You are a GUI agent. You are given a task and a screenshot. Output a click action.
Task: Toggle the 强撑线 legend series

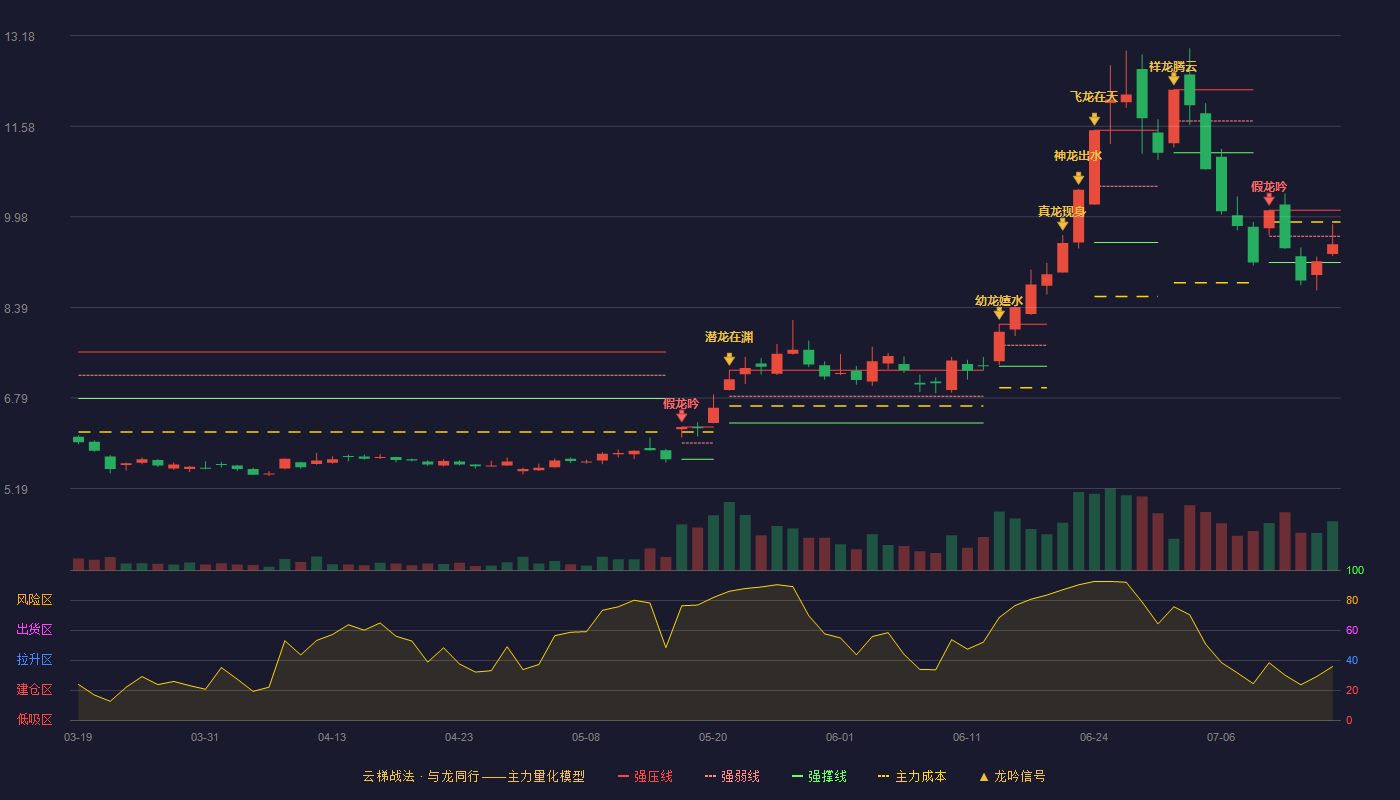tap(819, 776)
